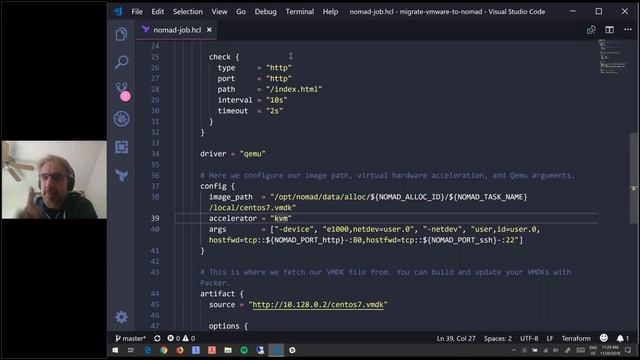Click the feedback smiley icon
Image resolution: width=640 pixels, height=360 pixels.
604,338
